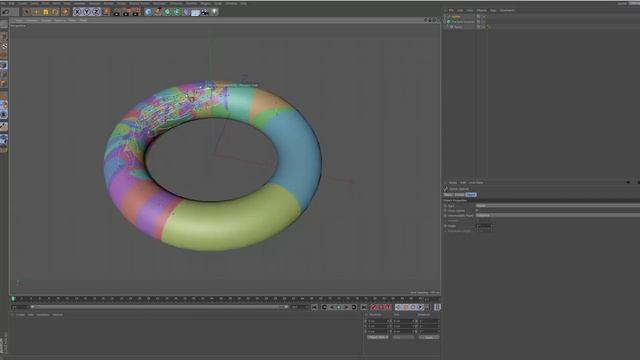
Task: Open material manager Create menu
Action: [20, 315]
